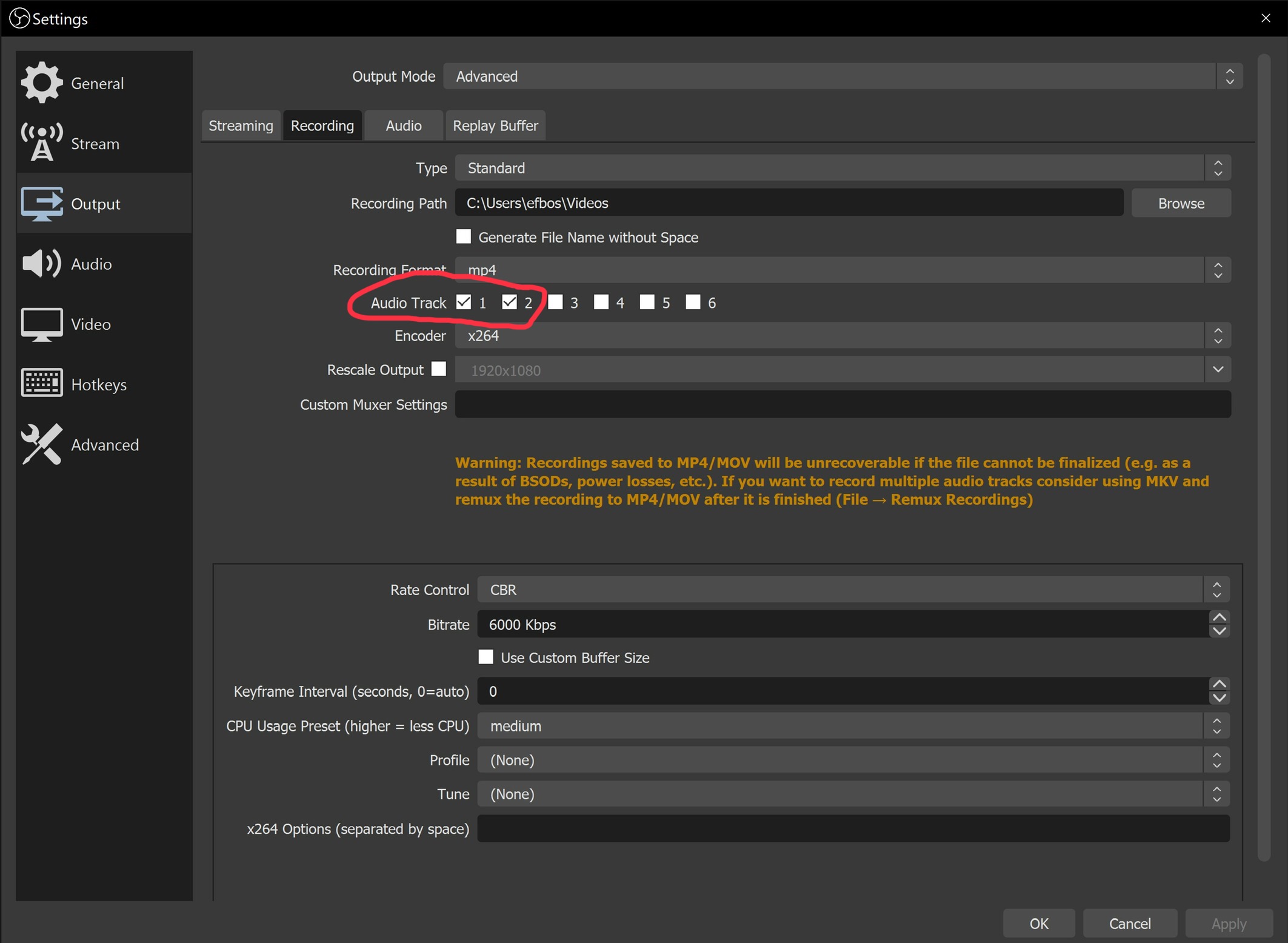Open the Recording Format dropdown
The width and height of the screenshot is (1288, 943).
[x=843, y=270]
